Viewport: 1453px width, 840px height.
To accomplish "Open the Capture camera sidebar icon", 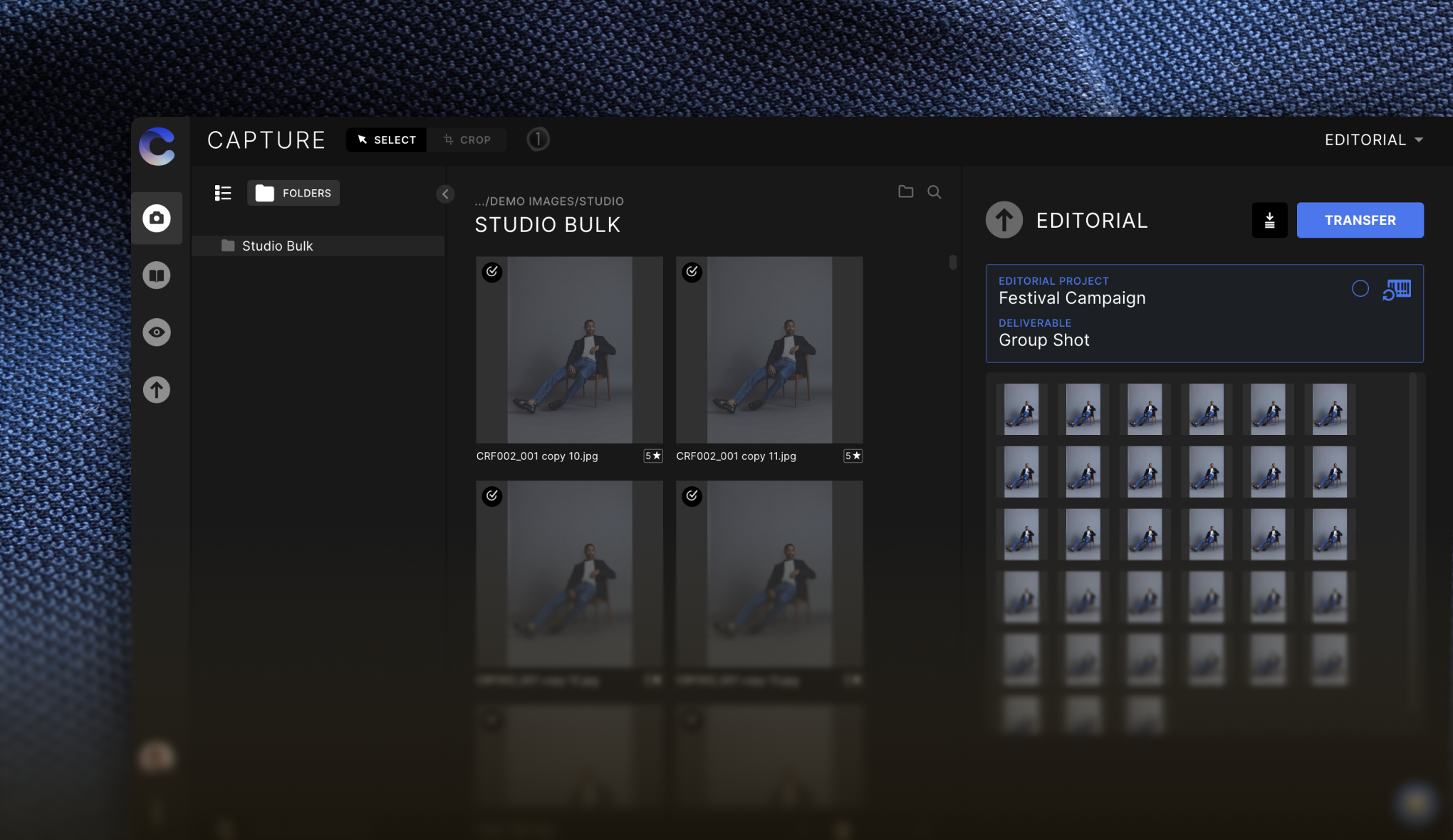I will (x=157, y=218).
